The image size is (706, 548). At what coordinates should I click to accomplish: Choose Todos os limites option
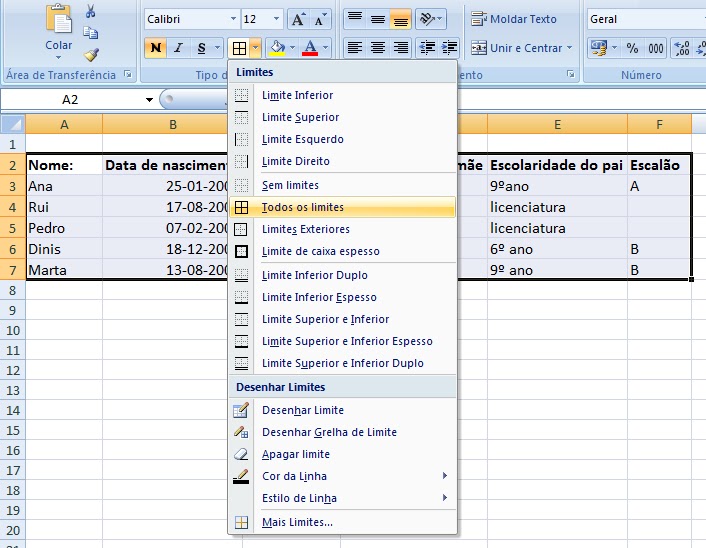tap(342, 207)
